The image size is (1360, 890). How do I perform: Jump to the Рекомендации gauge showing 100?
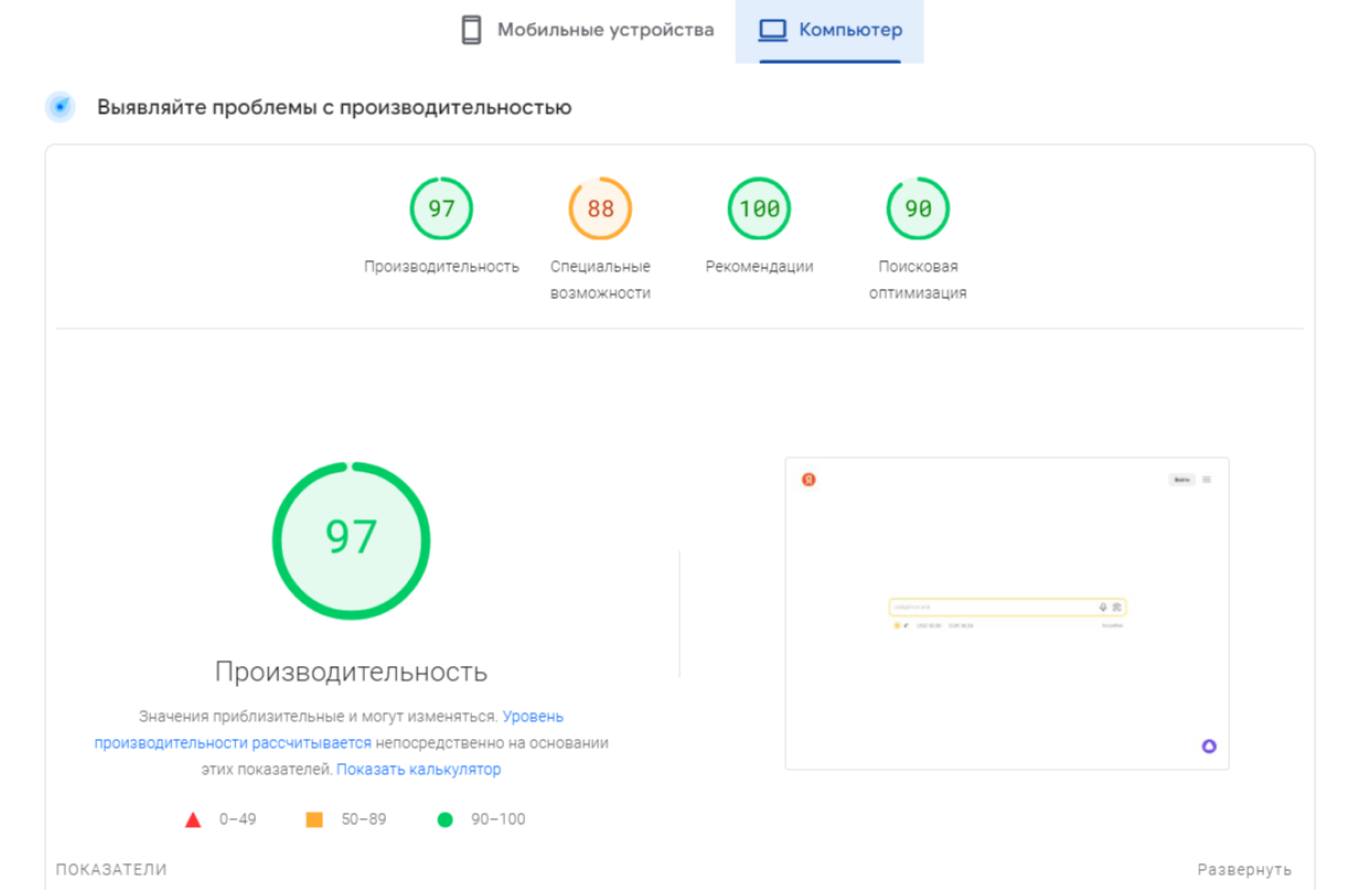coord(759,209)
